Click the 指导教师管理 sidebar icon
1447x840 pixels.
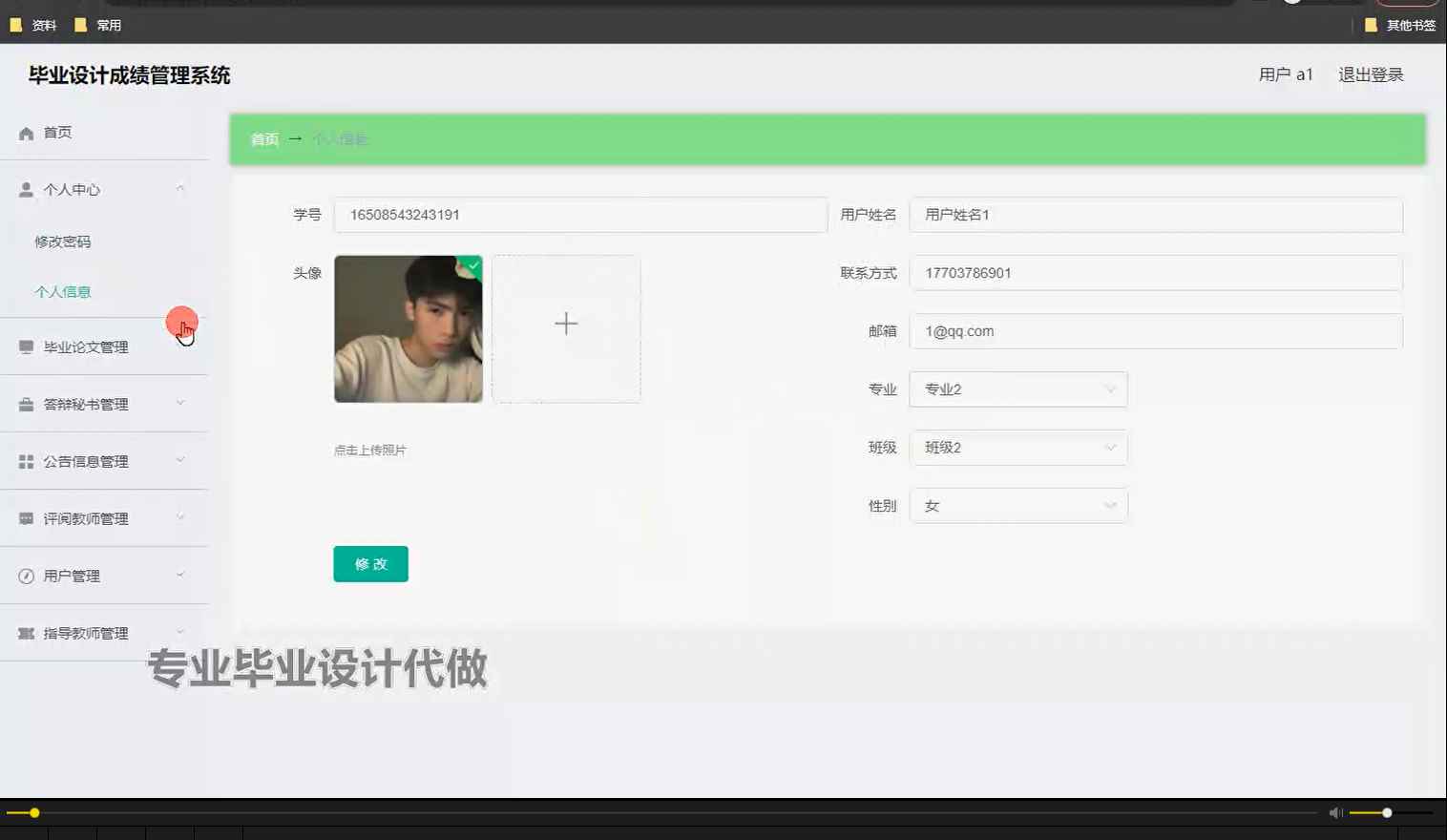click(x=26, y=633)
